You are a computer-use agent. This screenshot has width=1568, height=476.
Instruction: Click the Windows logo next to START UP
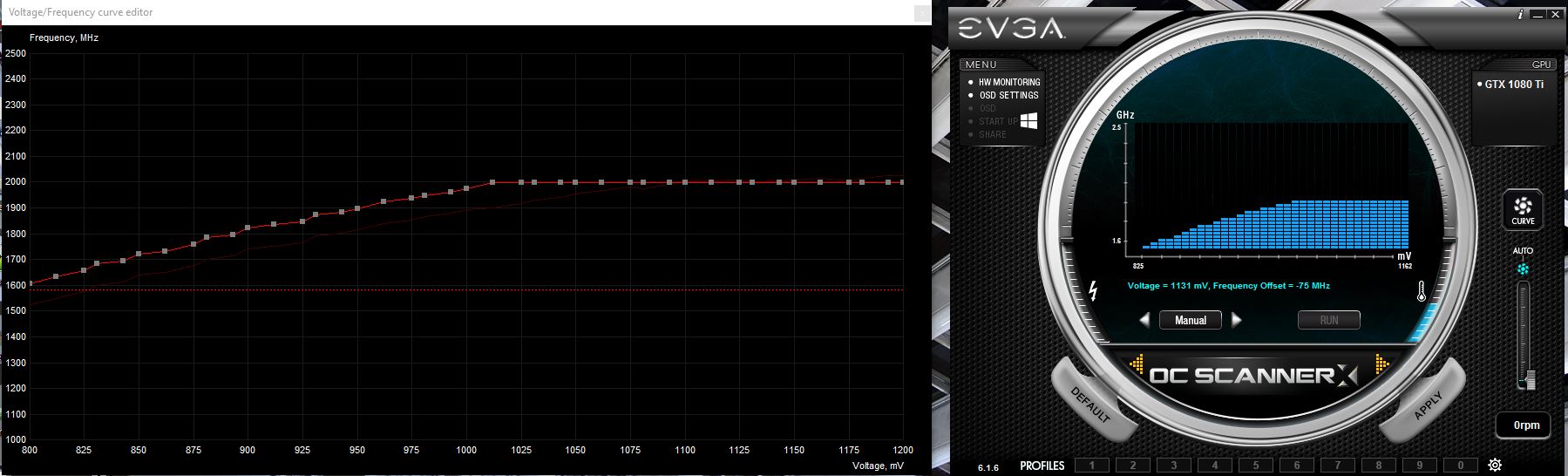pos(1028,120)
